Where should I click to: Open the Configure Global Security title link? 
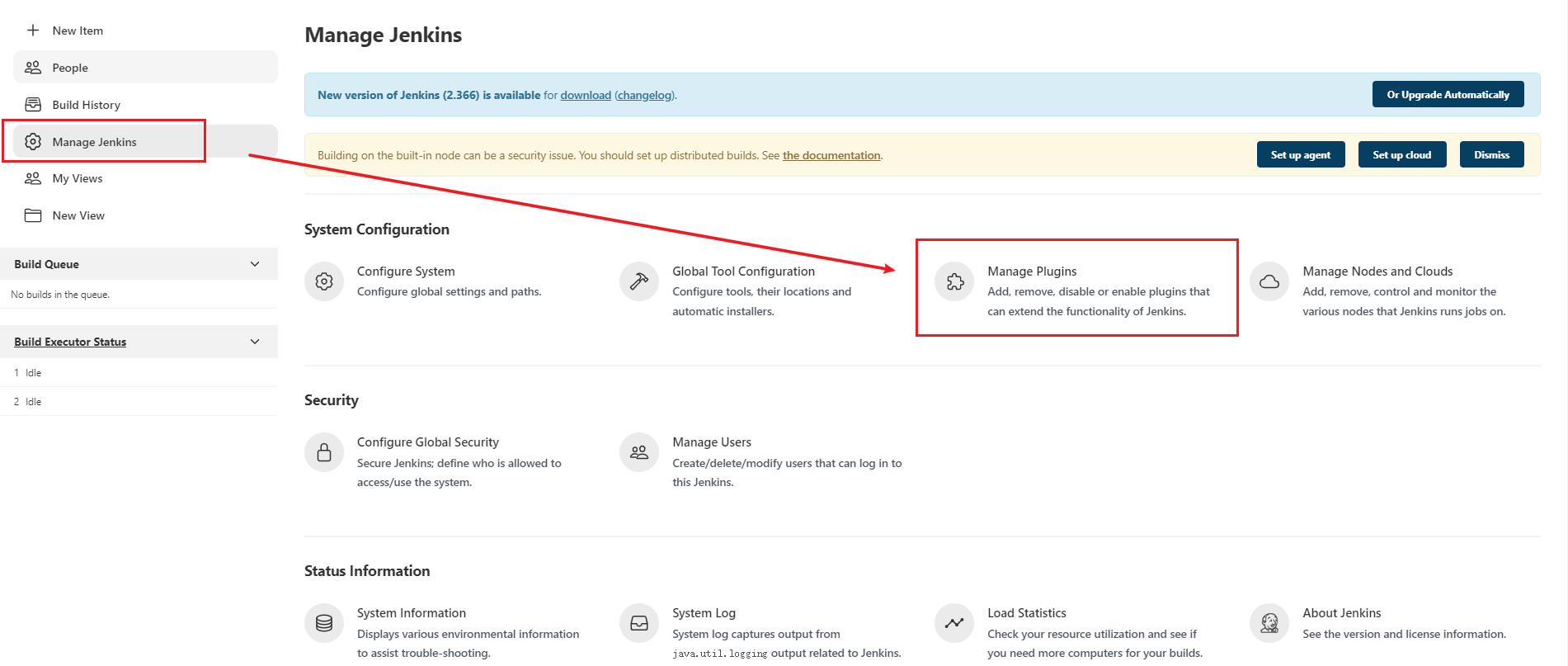[428, 442]
